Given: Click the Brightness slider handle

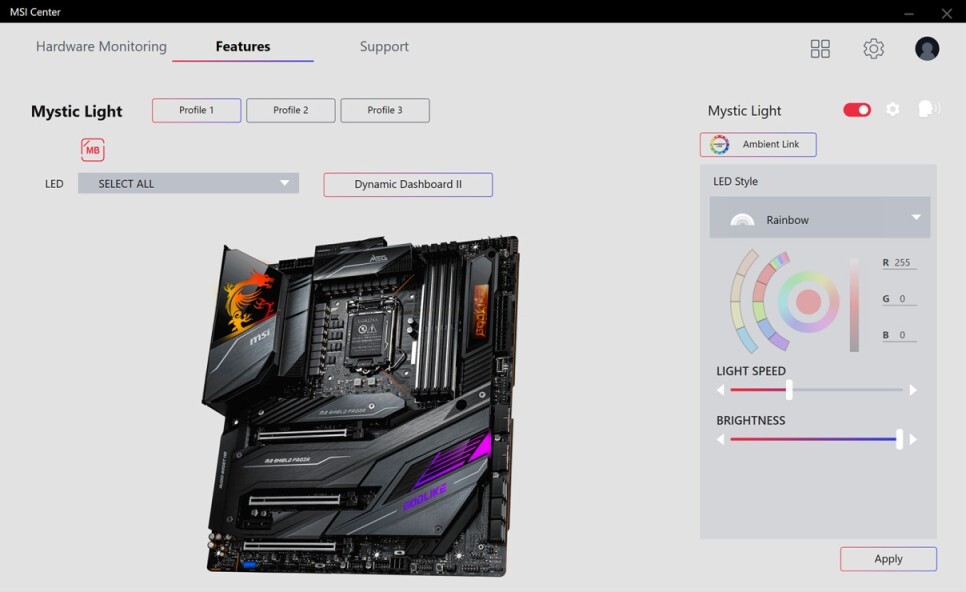Looking at the screenshot, I should pyautogui.click(x=899, y=439).
